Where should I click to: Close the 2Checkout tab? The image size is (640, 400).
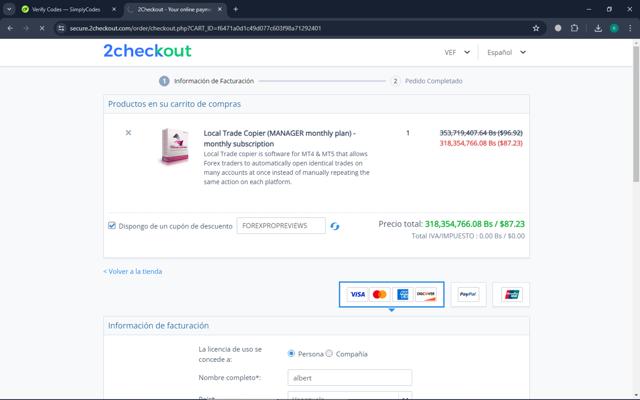[220, 9]
